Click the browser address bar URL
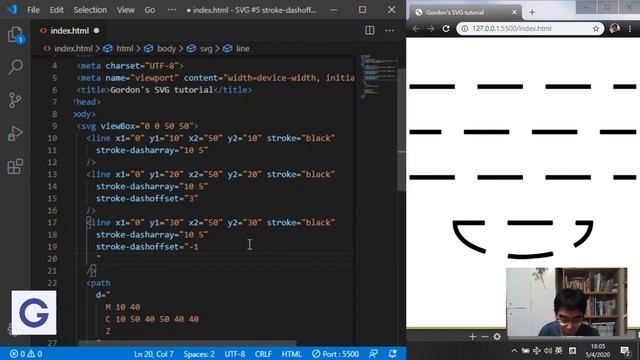The image size is (640, 360). coord(512,29)
